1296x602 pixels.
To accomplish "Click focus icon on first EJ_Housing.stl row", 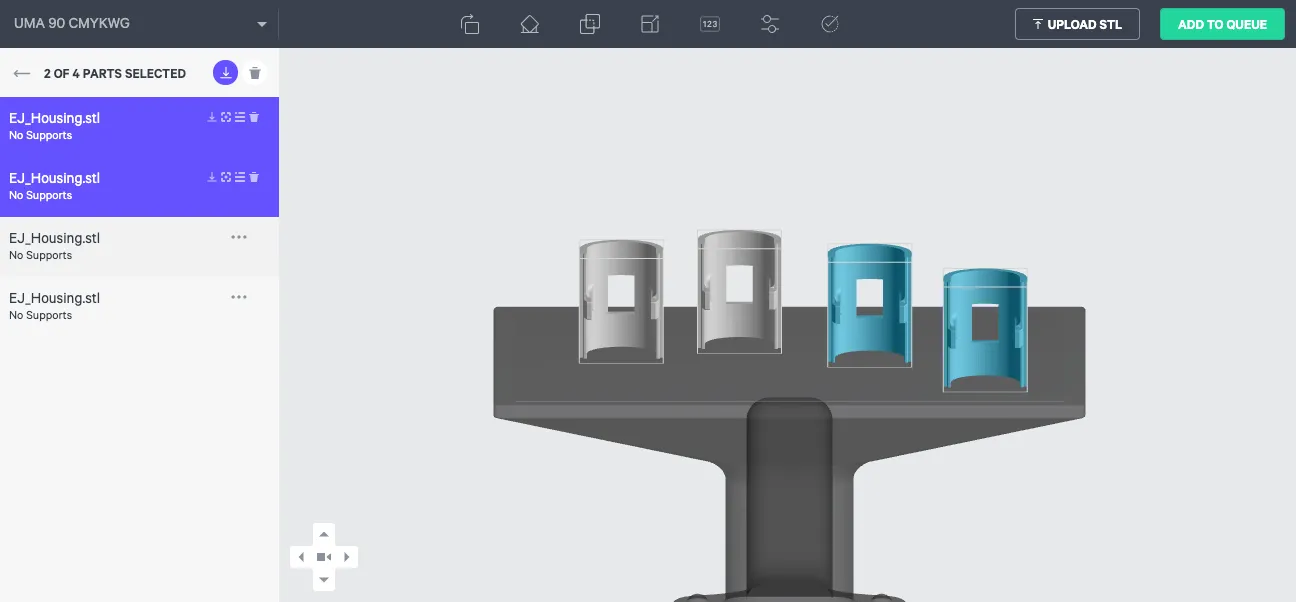I will click(226, 117).
